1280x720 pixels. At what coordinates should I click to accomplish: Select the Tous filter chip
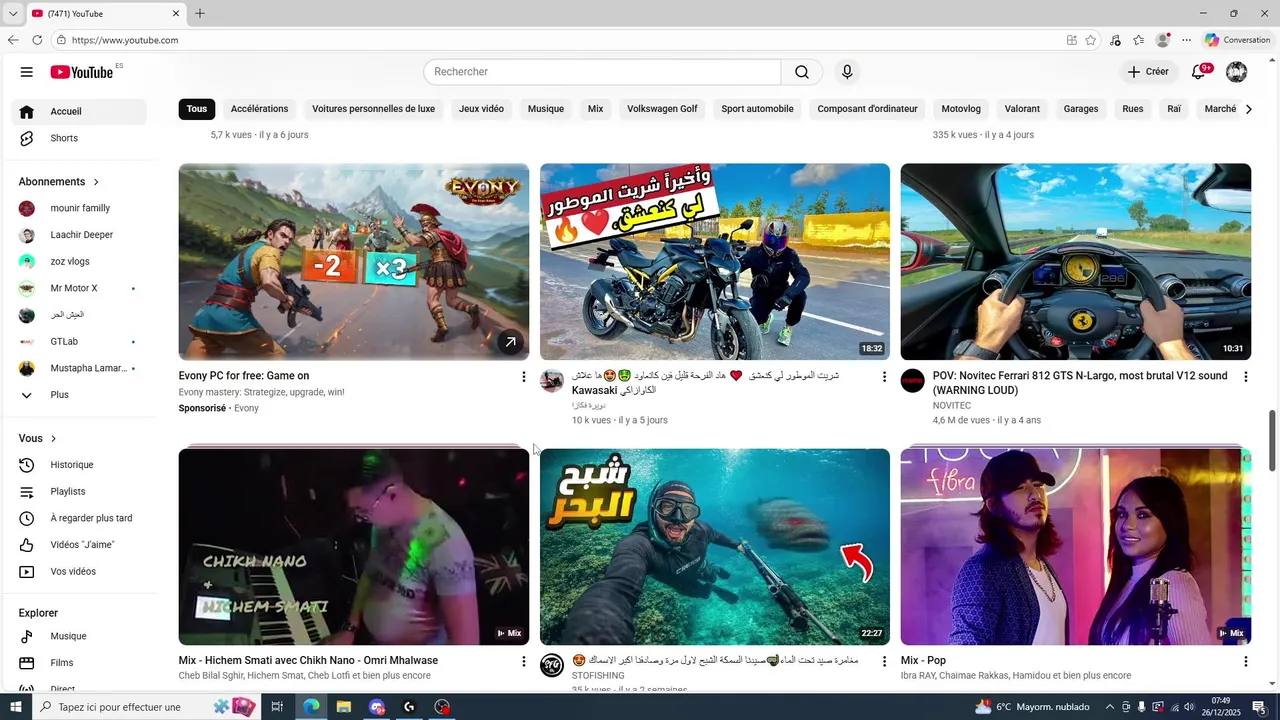click(197, 109)
